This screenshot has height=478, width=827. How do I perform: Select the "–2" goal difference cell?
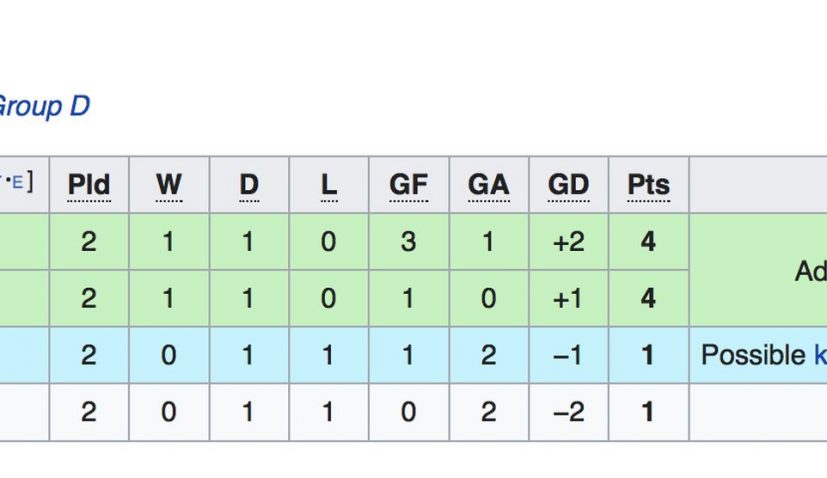(x=568, y=412)
